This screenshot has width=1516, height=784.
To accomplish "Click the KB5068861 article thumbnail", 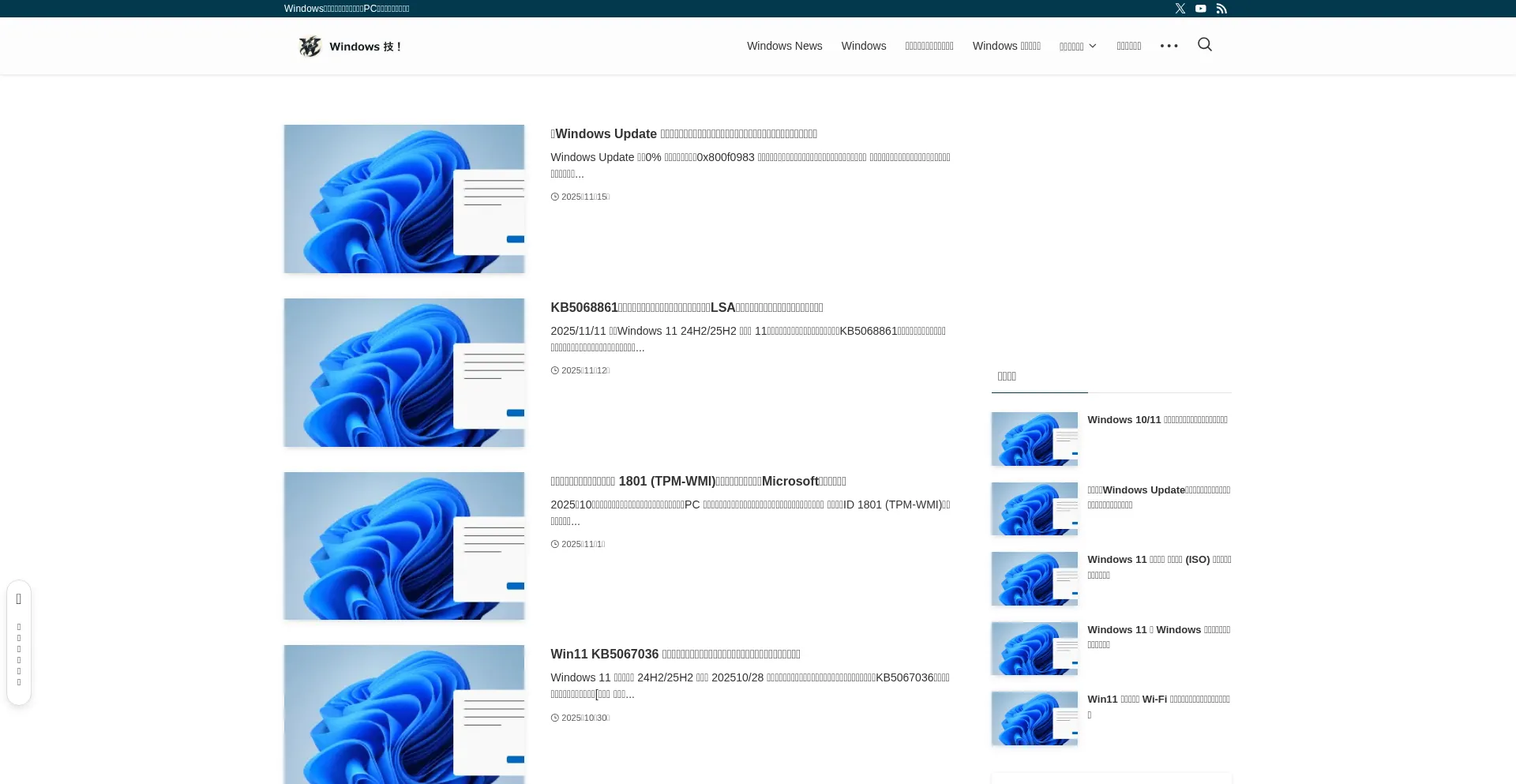I will click(404, 373).
